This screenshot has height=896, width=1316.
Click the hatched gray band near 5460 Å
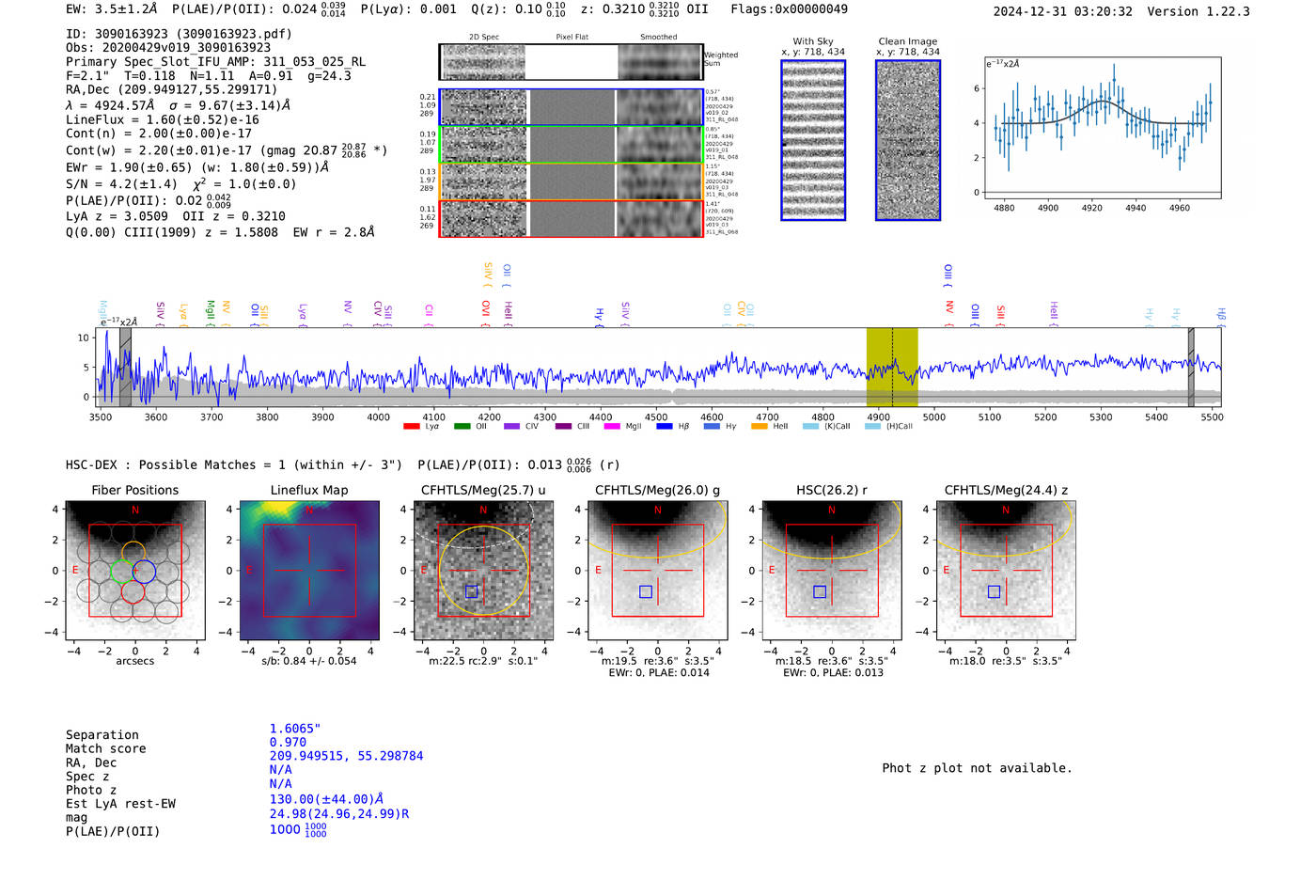1191,367
